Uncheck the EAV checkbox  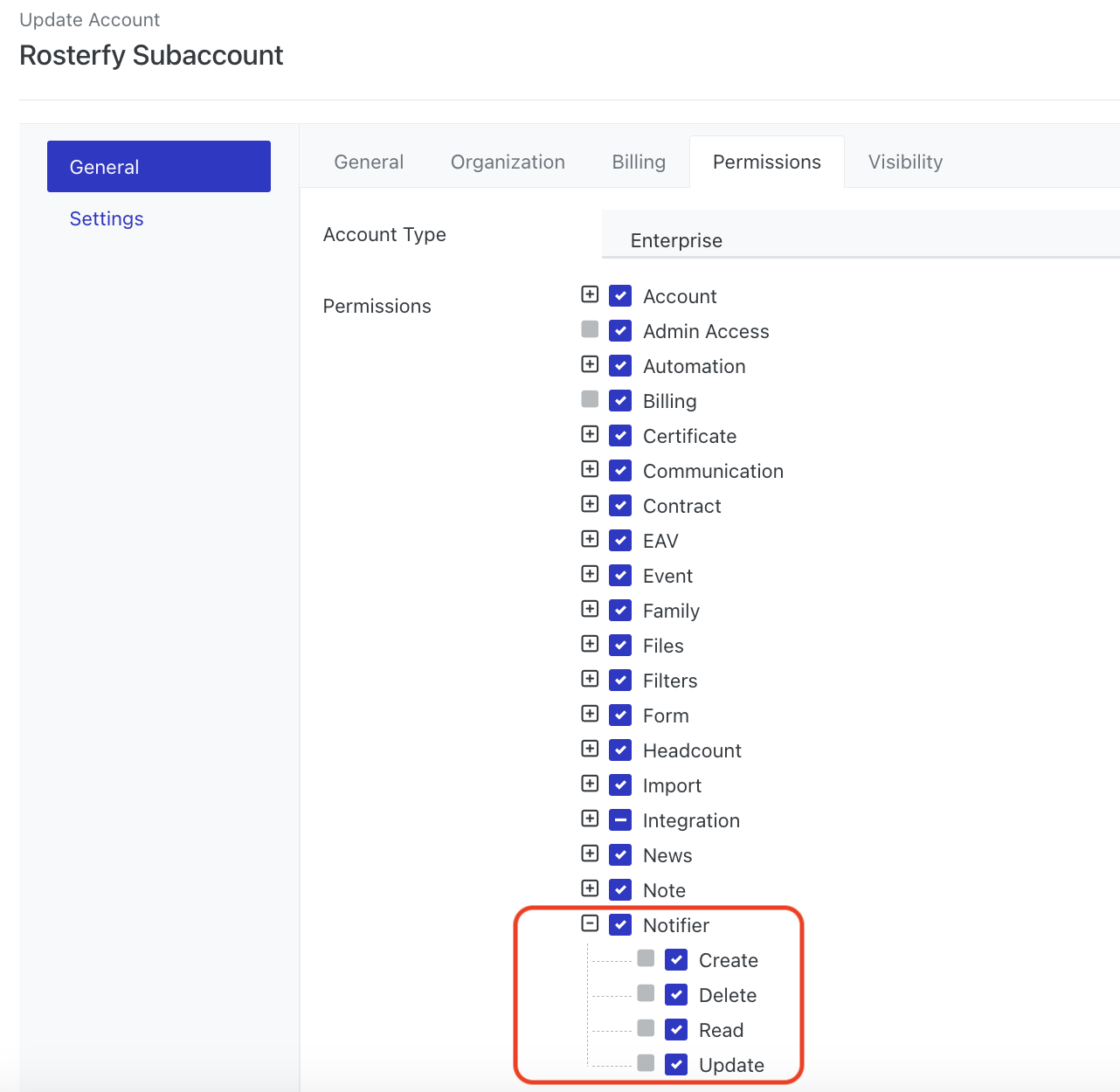(620, 540)
